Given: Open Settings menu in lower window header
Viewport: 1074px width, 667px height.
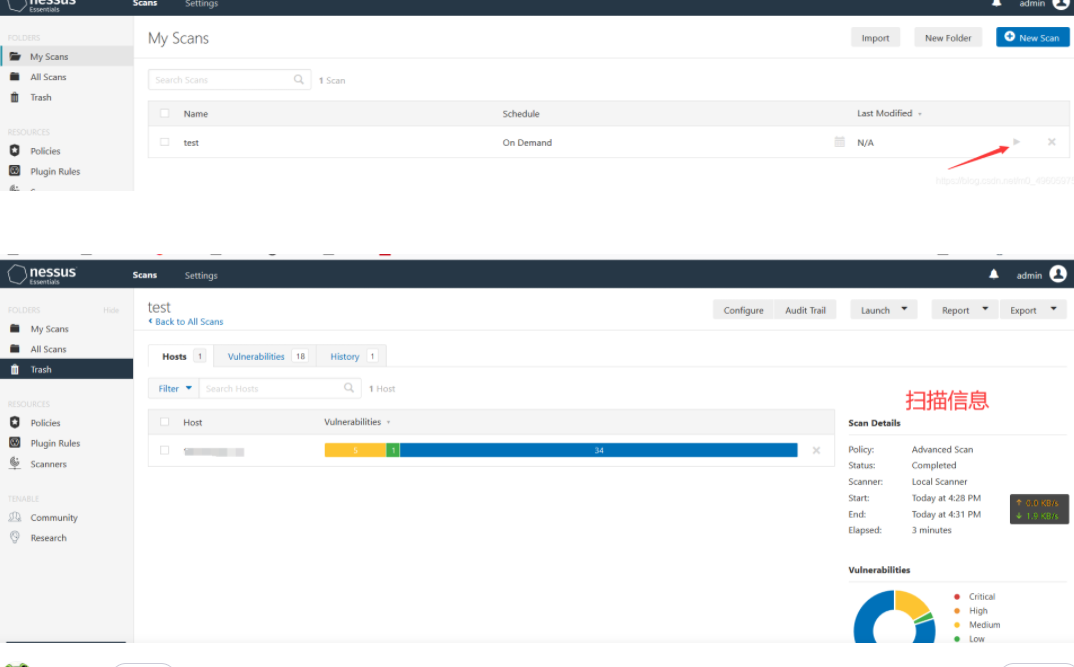Looking at the screenshot, I should point(201,275).
